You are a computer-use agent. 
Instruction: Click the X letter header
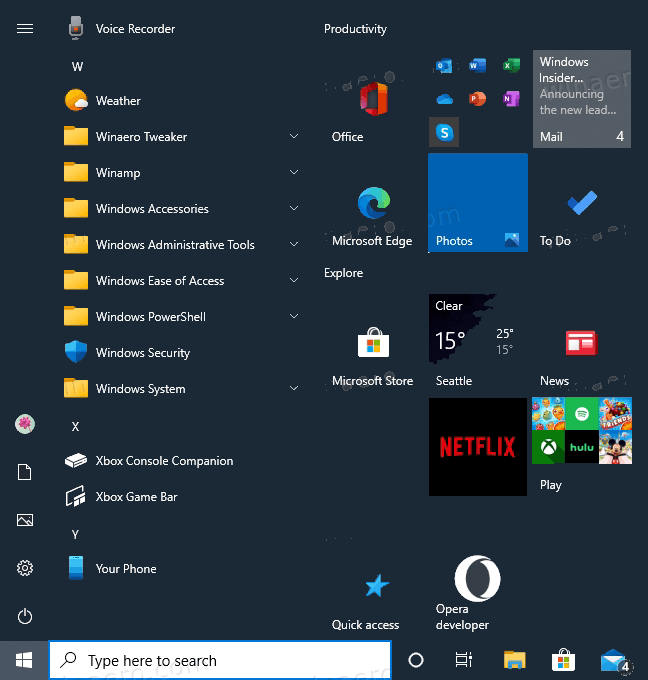75,427
